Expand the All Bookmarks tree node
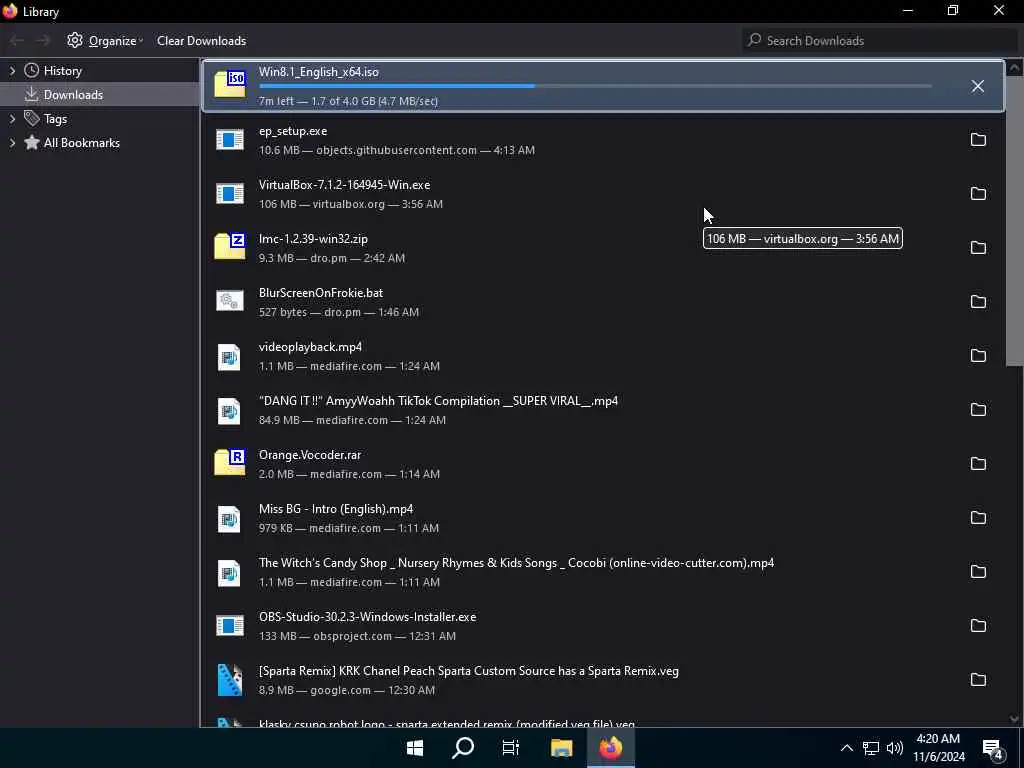 [12, 143]
